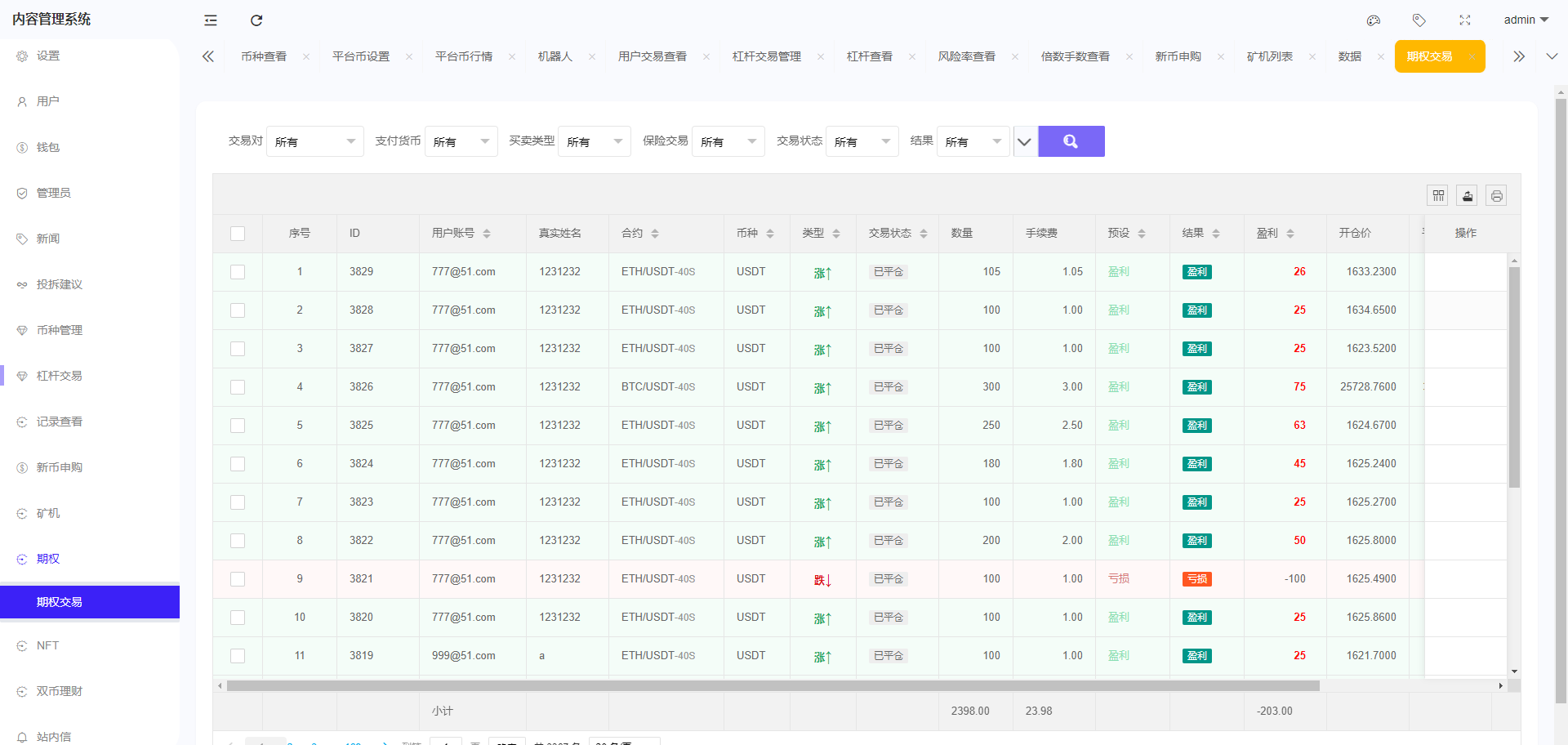Open the admin account dropdown
The image size is (1568, 745).
(1526, 20)
